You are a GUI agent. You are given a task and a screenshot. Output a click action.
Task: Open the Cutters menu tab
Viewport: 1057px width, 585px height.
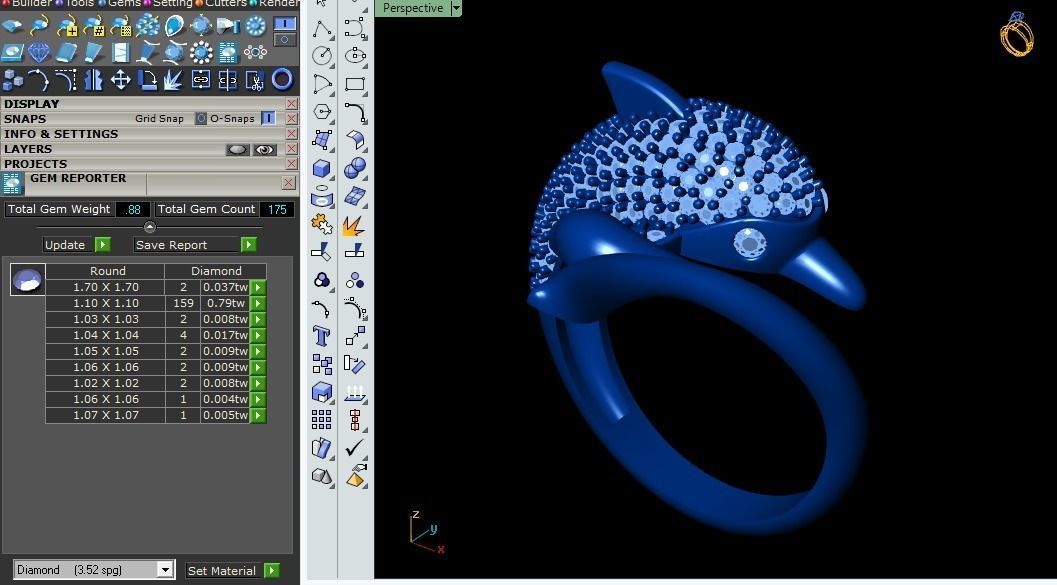[x=222, y=3]
